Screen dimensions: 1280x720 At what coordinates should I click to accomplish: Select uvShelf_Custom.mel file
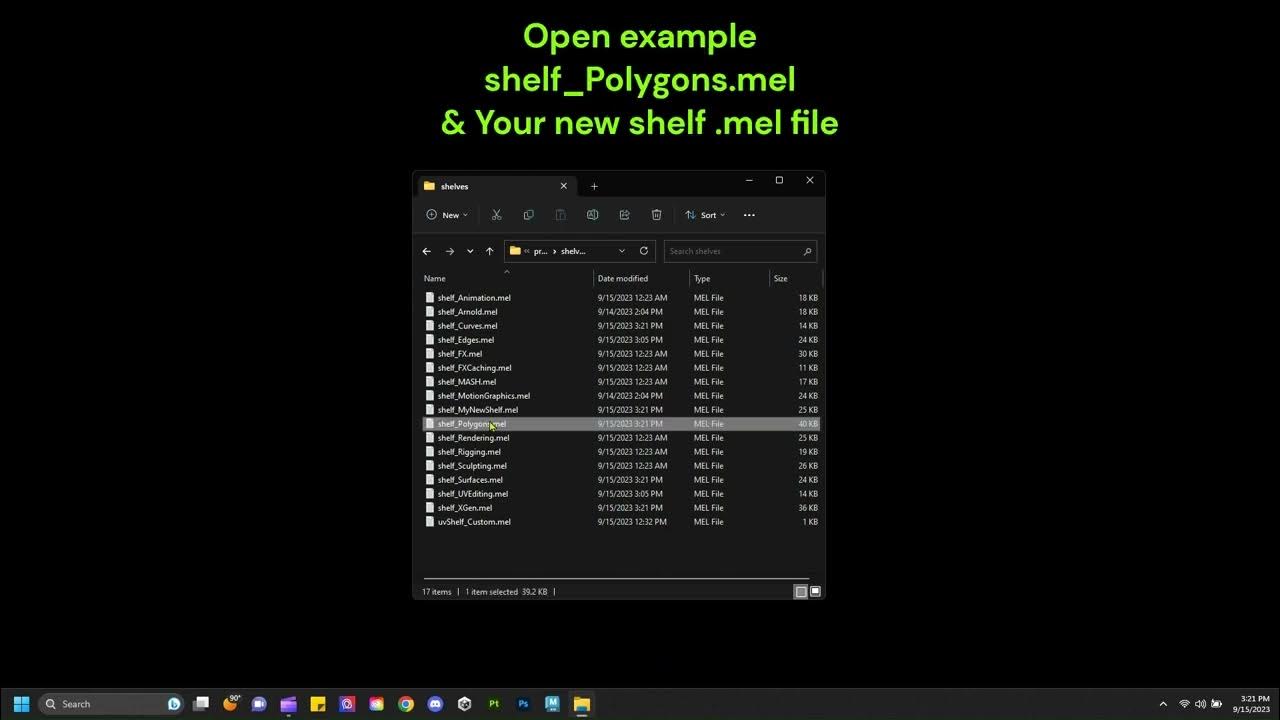[x=621, y=521]
